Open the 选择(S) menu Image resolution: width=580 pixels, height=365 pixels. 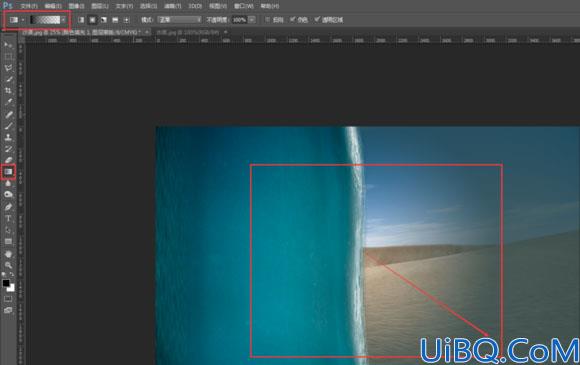click(x=148, y=6)
